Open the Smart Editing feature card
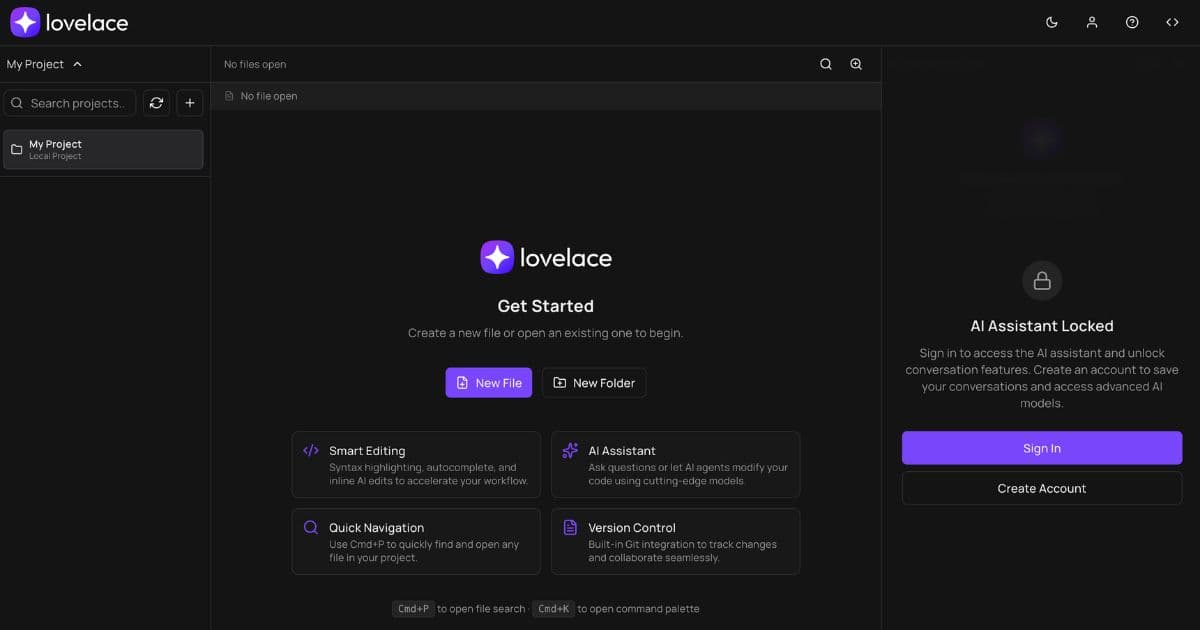The image size is (1200, 630). pyautogui.click(x=416, y=465)
